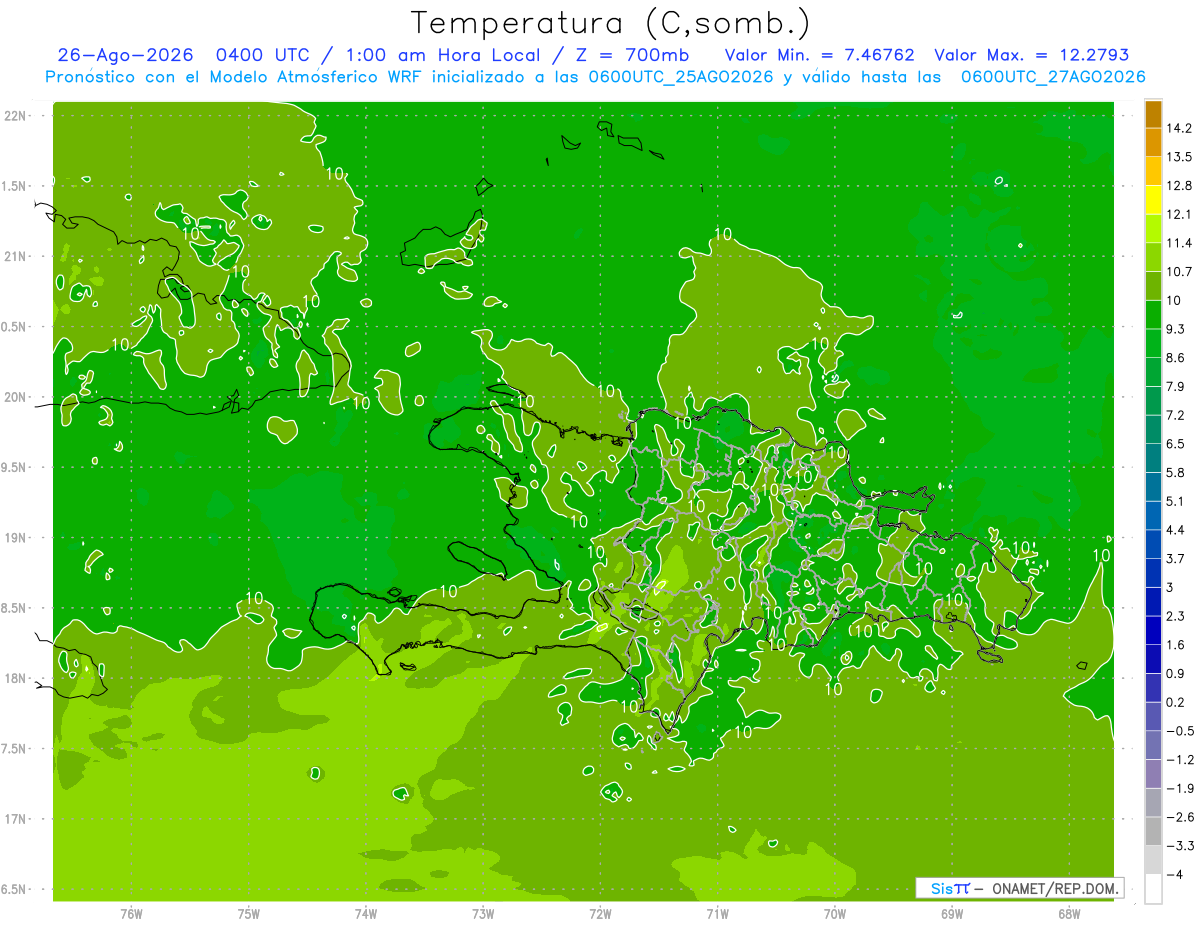Click the '13.5' colorbar label
The image size is (1200, 927).
pyautogui.click(x=1179, y=157)
